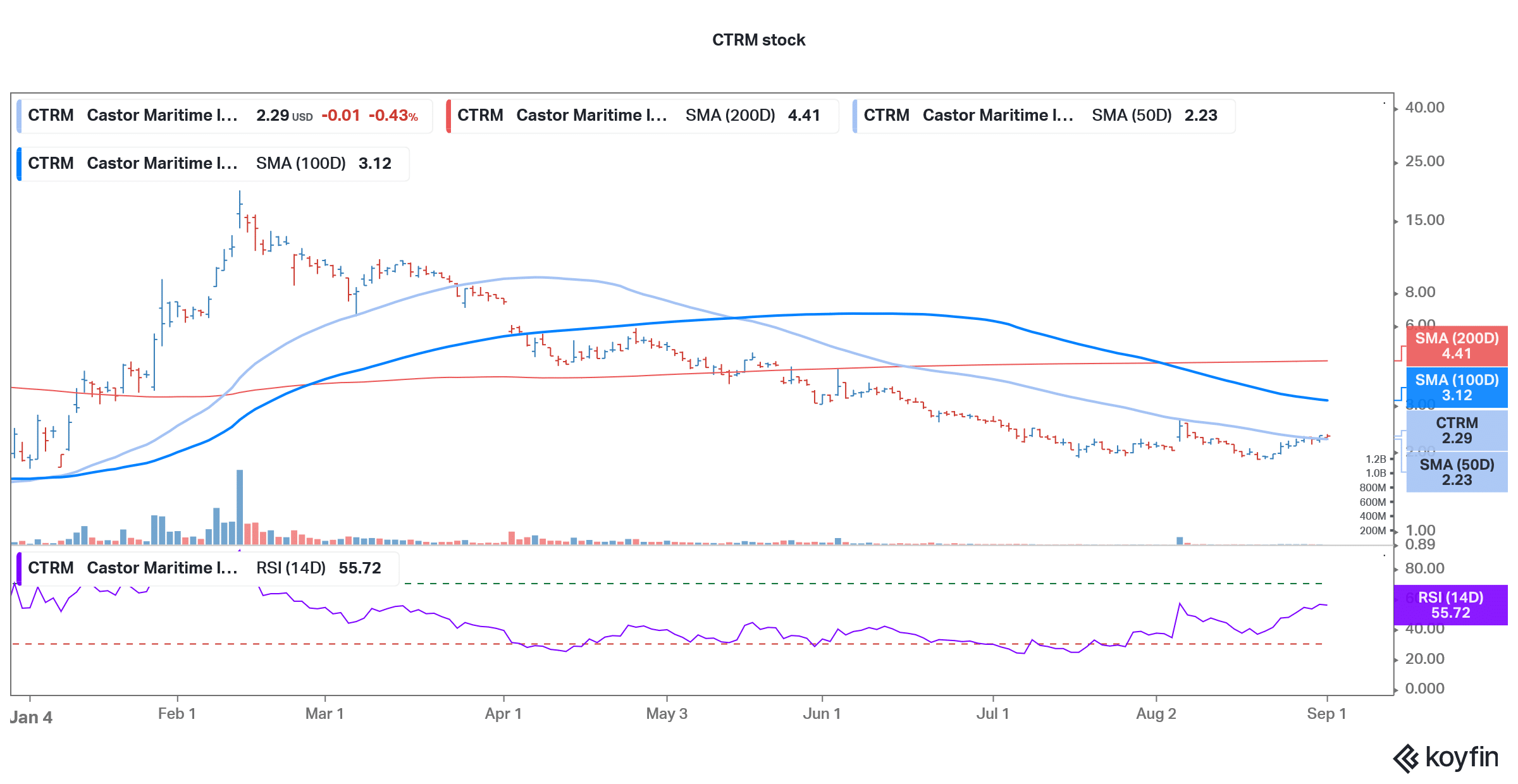Click the Aug 2 date label

pyautogui.click(x=1156, y=714)
